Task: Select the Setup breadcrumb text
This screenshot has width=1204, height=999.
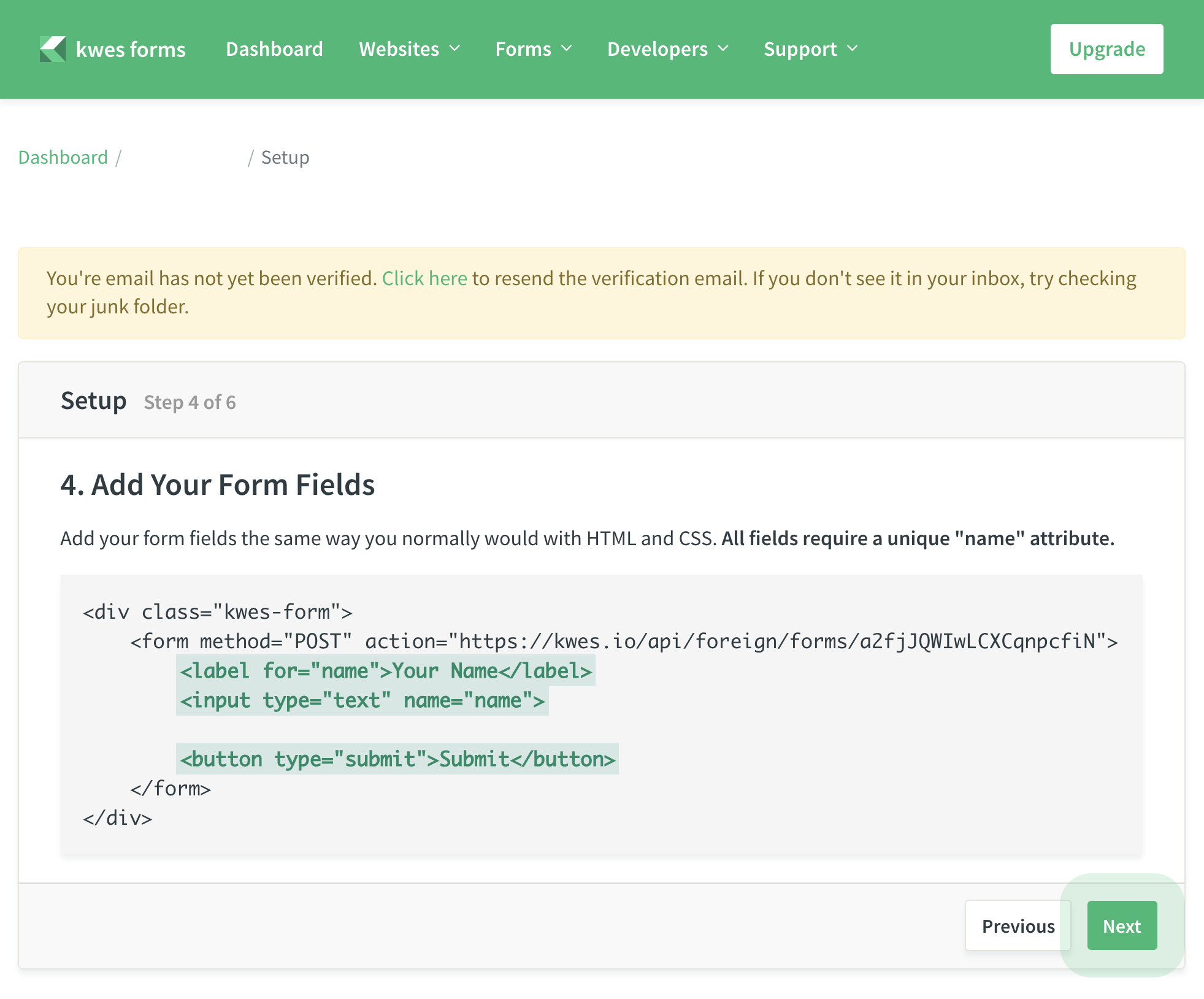Action: [x=285, y=158]
